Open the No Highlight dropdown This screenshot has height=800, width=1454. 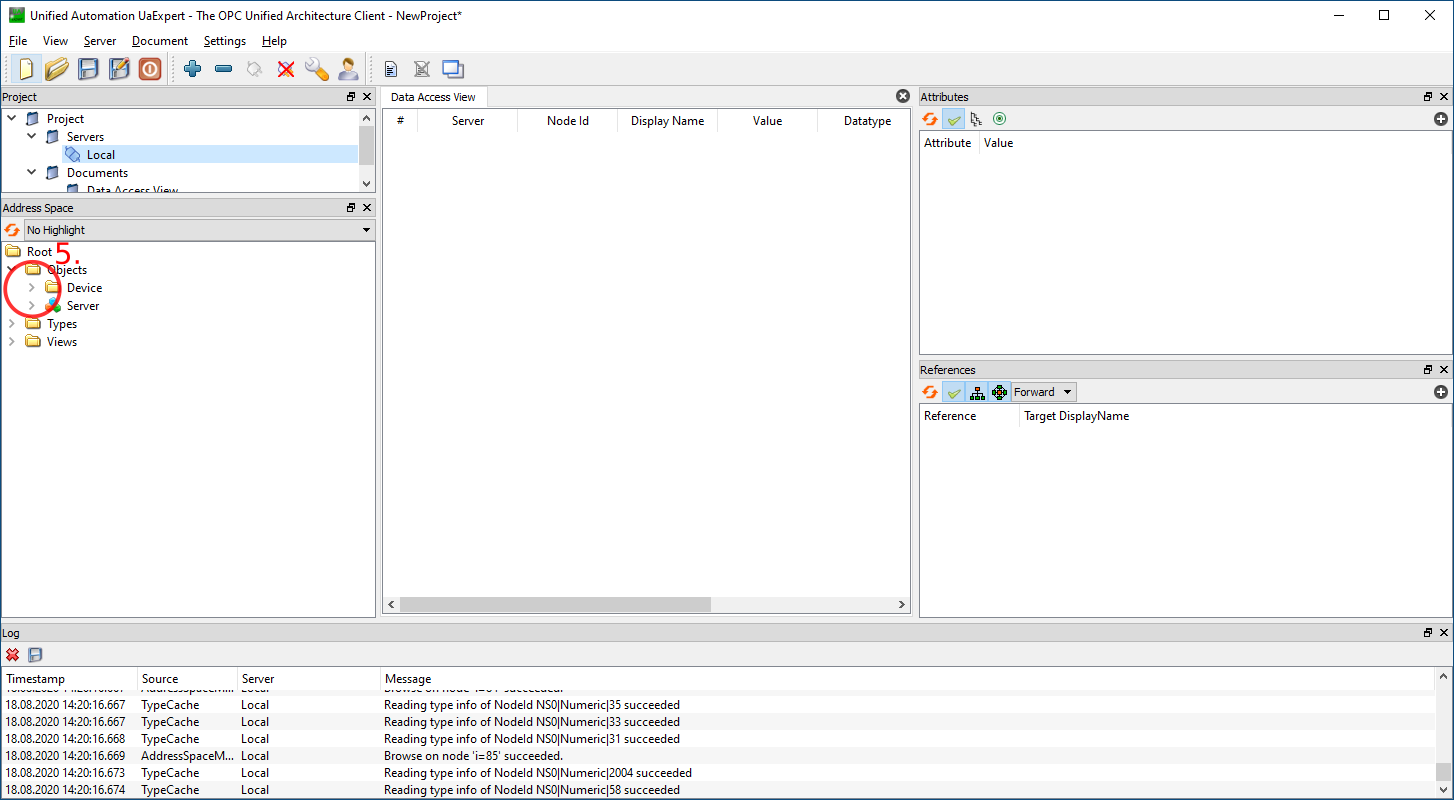pos(199,230)
